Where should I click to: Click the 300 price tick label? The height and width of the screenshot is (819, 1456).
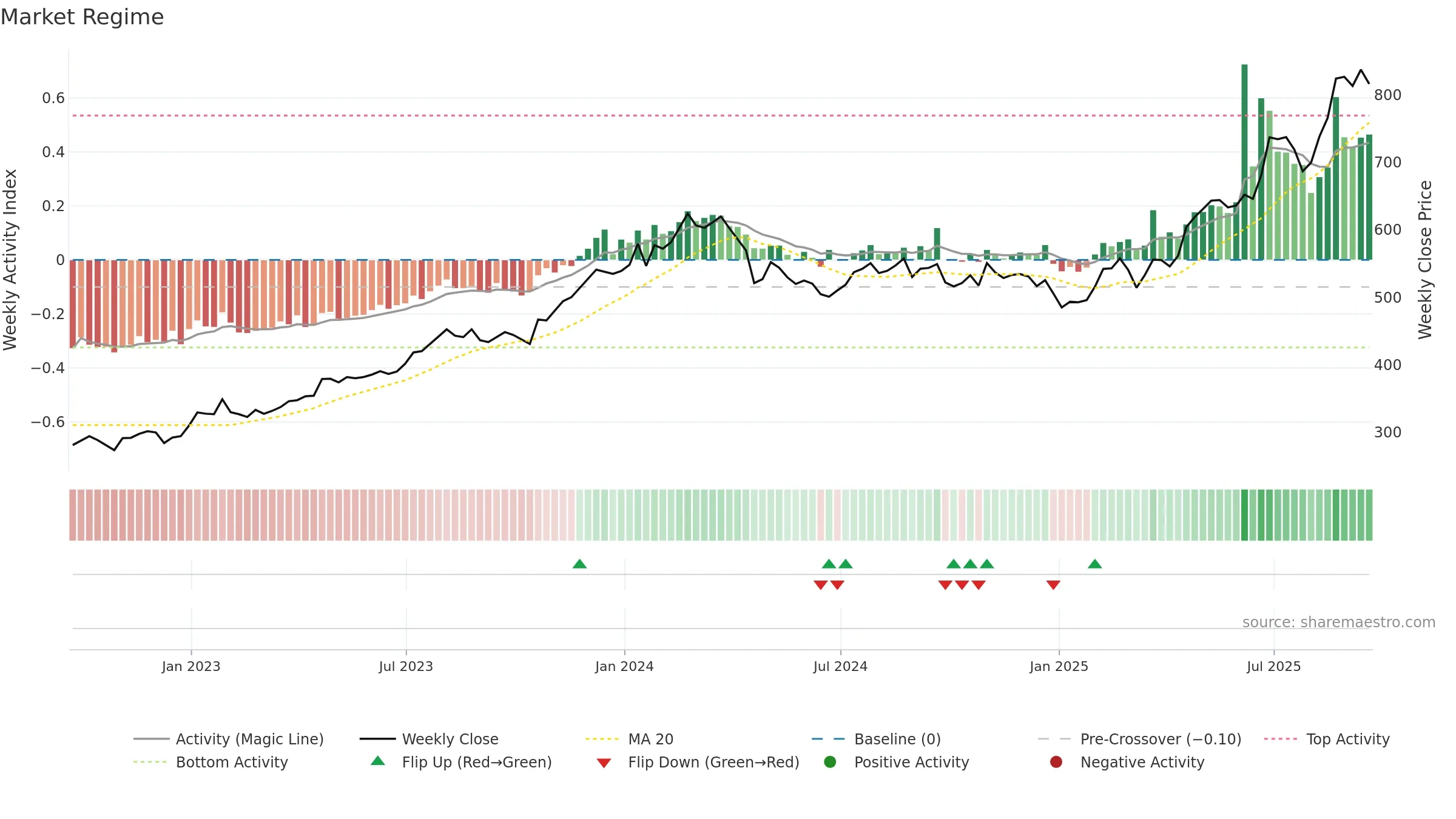(x=1387, y=433)
